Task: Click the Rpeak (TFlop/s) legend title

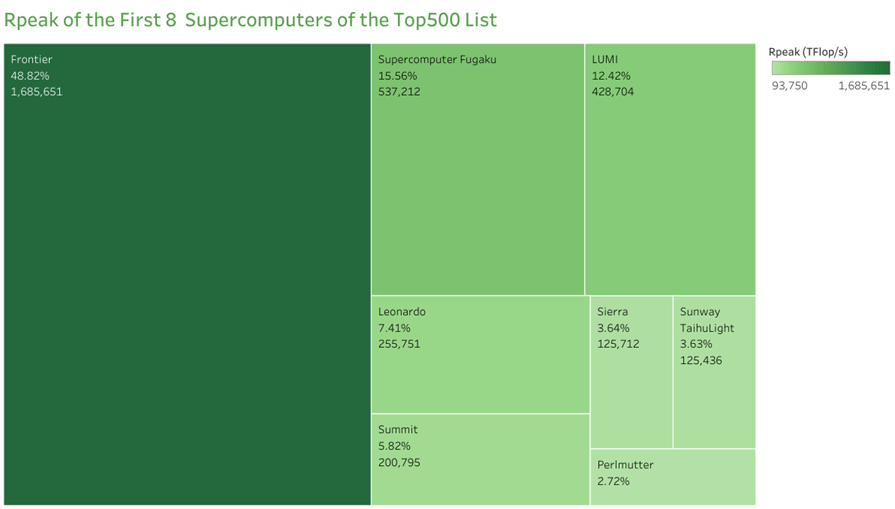Action: pos(814,49)
